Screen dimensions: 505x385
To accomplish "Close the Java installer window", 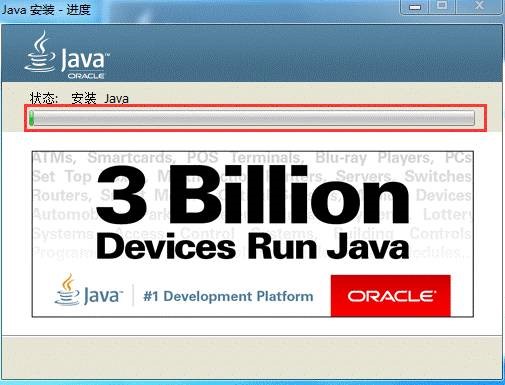I will point(479,6).
